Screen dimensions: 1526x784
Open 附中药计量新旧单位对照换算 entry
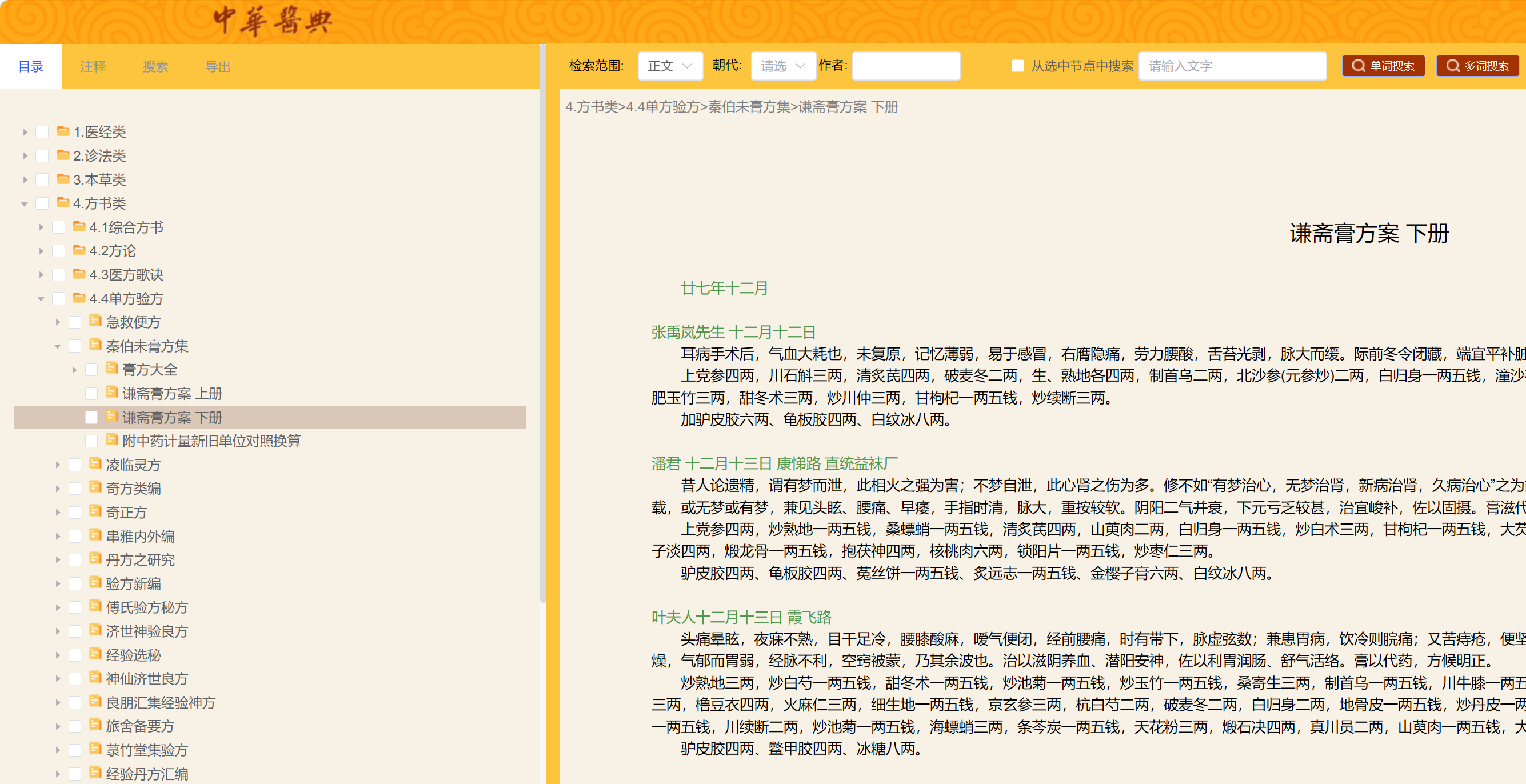pos(211,441)
